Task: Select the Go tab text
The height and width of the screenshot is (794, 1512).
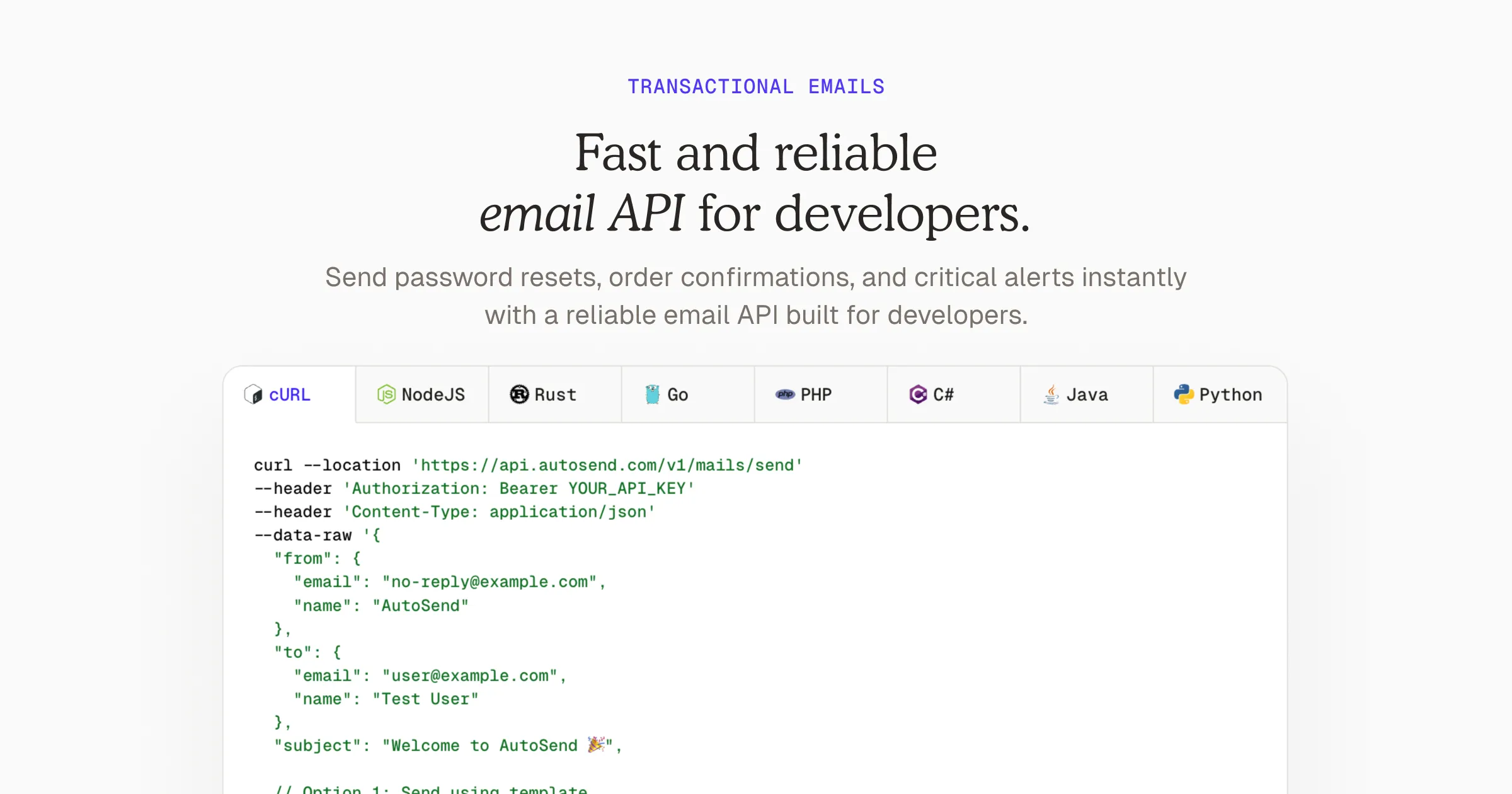Action: point(678,394)
